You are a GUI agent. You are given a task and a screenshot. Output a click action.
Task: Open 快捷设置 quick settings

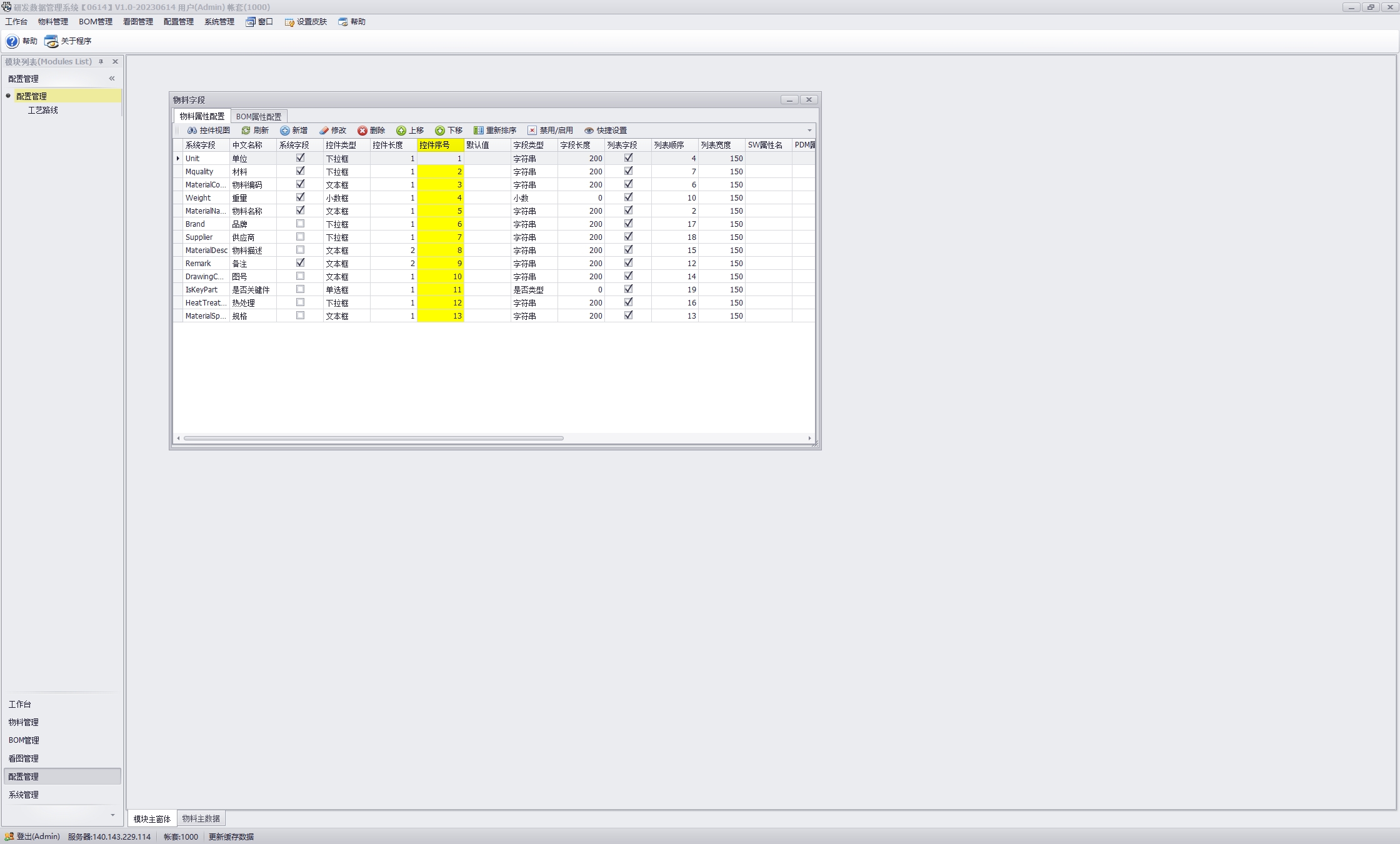(x=606, y=131)
